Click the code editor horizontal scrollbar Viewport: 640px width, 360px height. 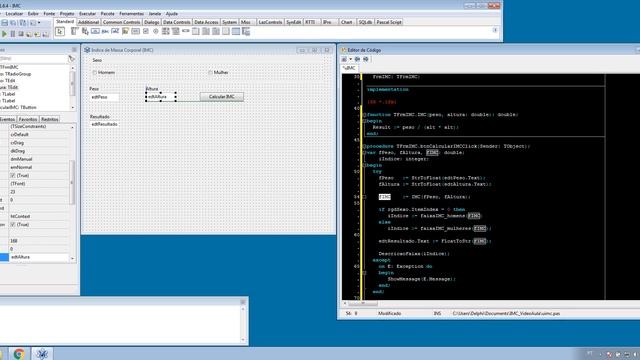[x=363, y=304]
